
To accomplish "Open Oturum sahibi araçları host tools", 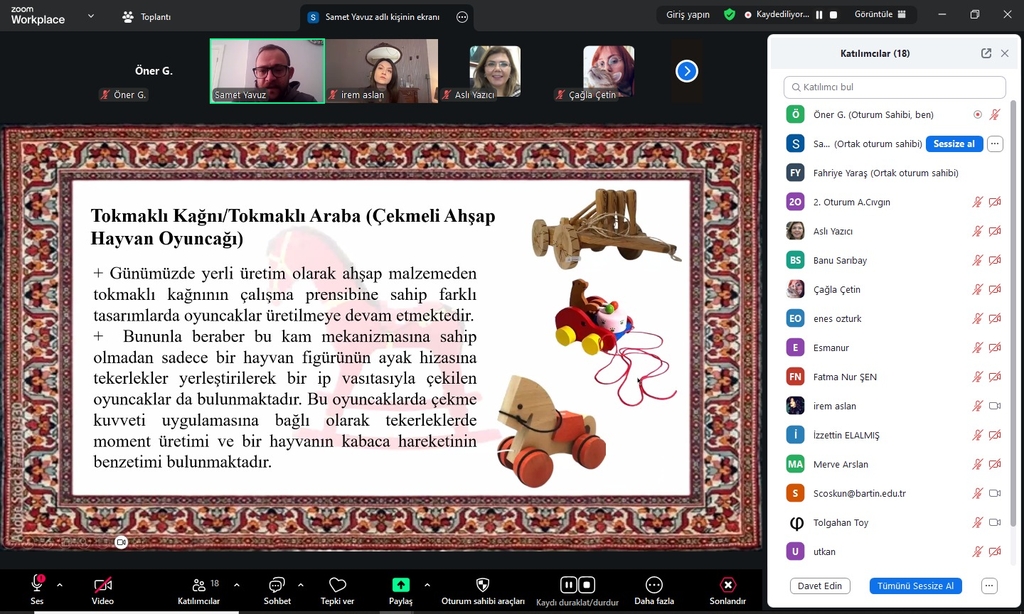I will click(x=483, y=585).
